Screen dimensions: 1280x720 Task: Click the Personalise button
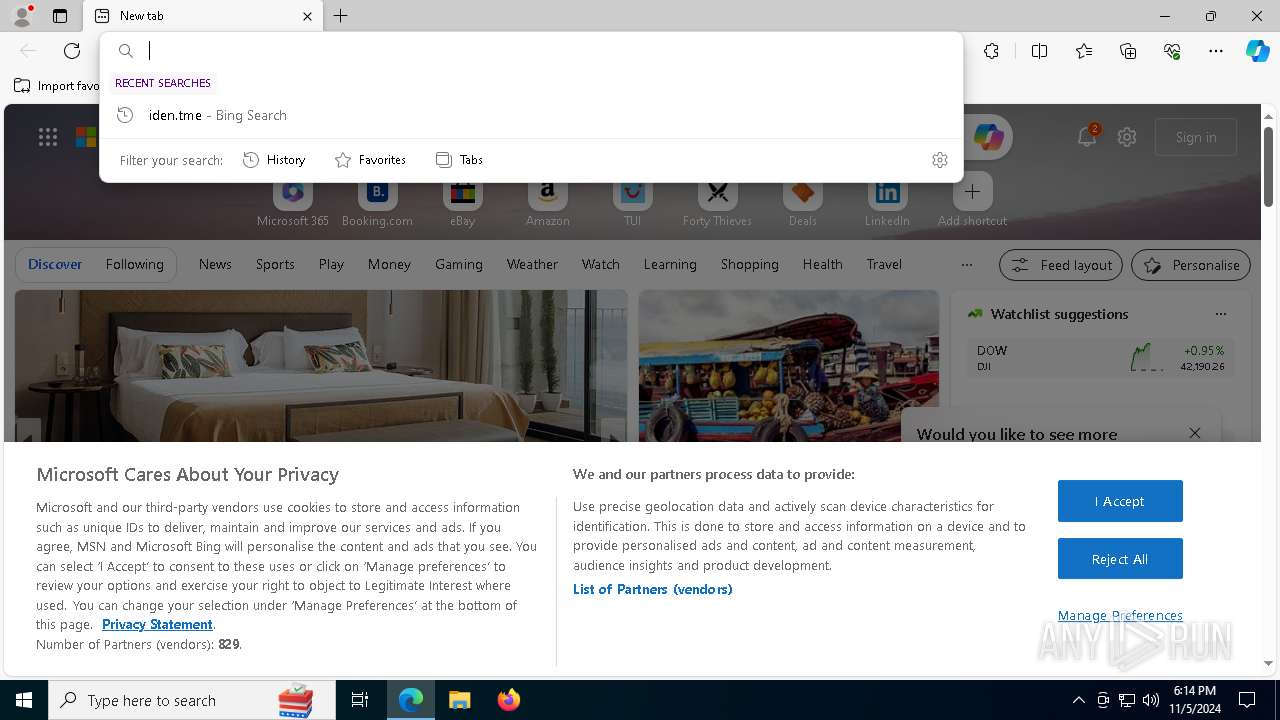tap(1191, 265)
